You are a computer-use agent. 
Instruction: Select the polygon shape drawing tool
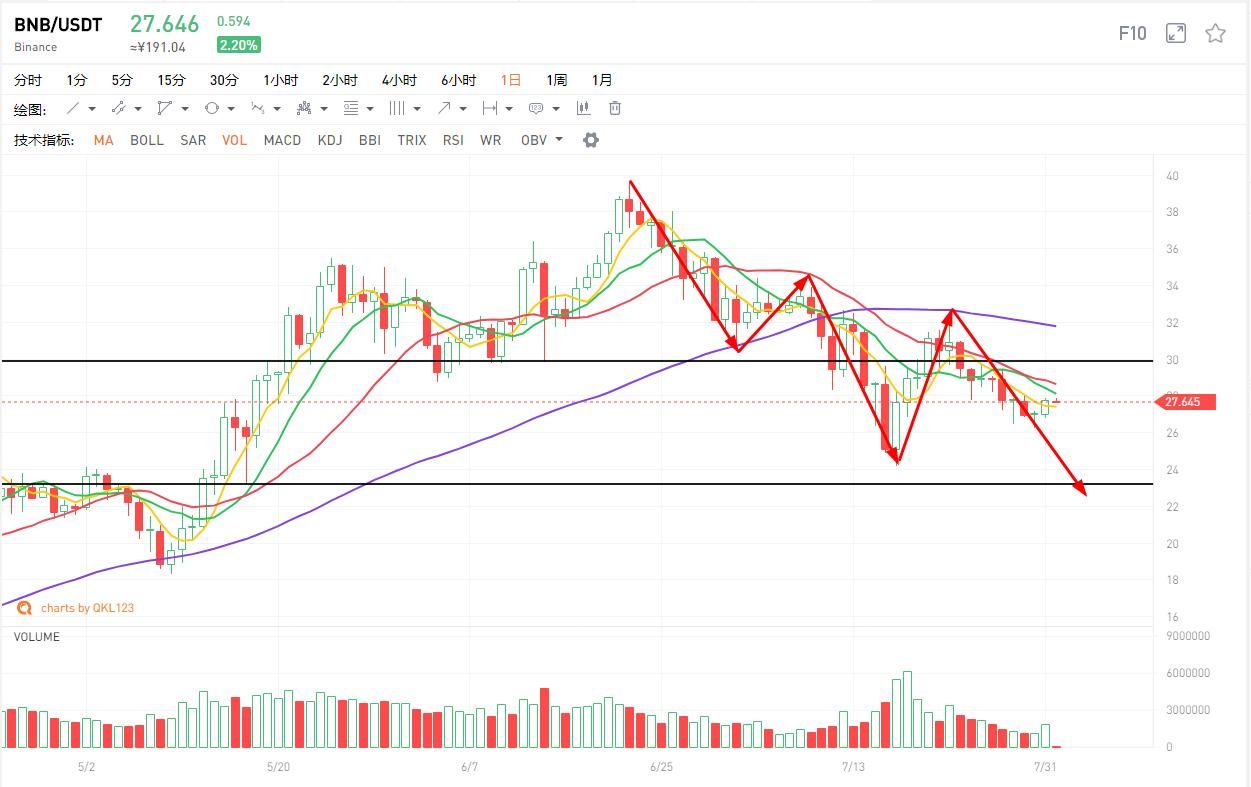click(164, 108)
